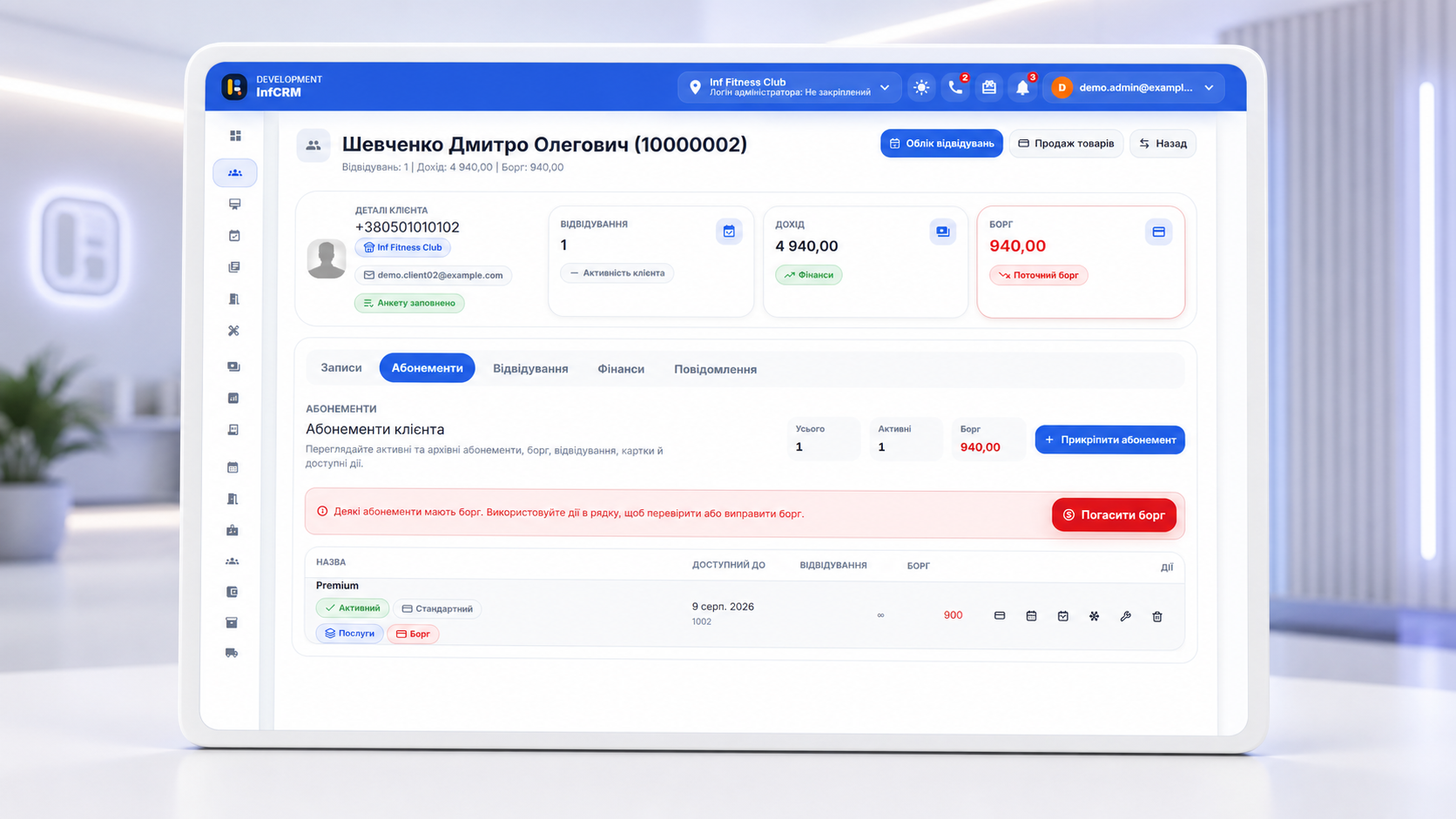
Task: Open the bar chart reports sidebar icon
Action: click(233, 398)
